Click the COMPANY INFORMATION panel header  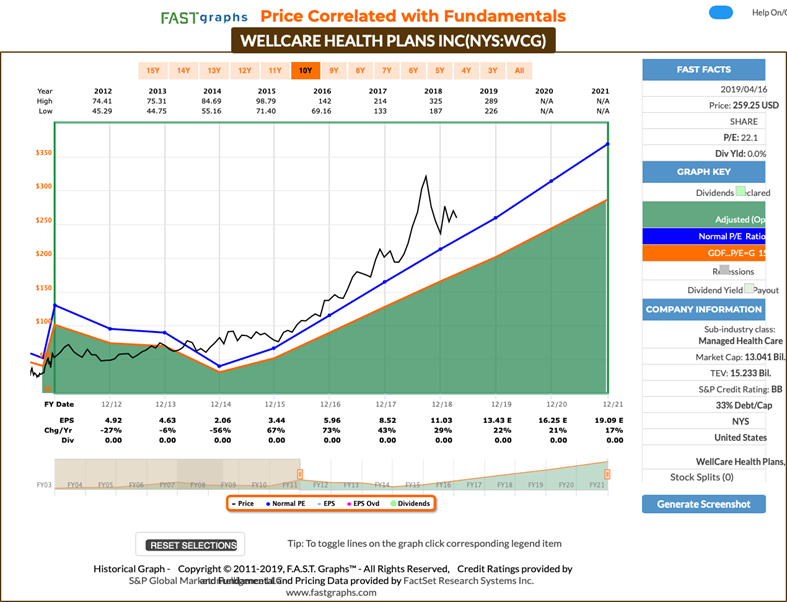pyautogui.click(x=704, y=309)
